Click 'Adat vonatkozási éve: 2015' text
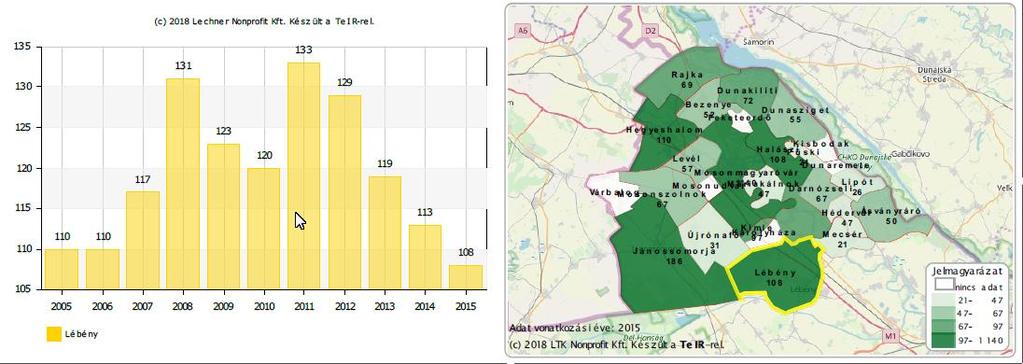This screenshot has height=364, width=1023. (574, 327)
